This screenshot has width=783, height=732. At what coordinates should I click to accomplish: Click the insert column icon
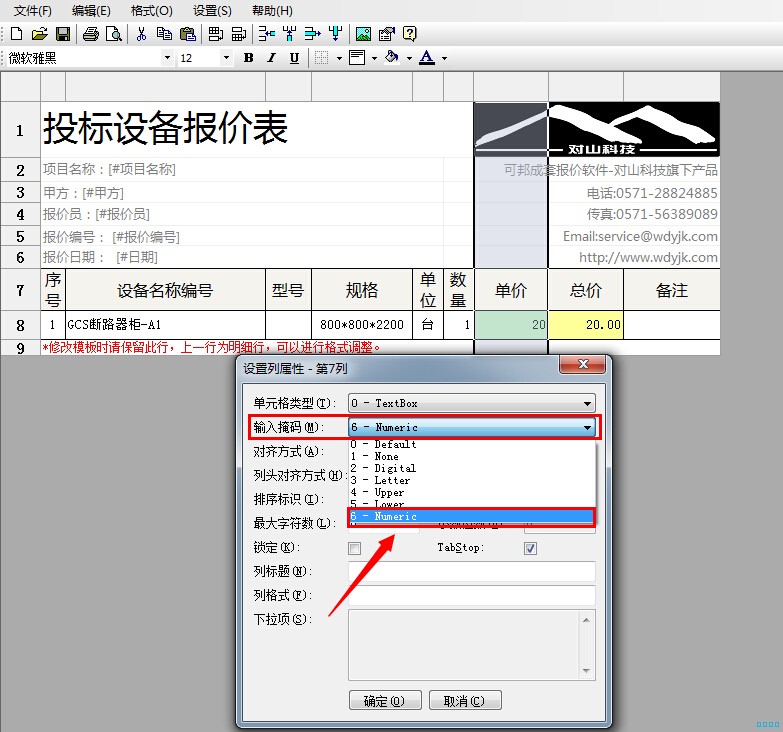[290, 34]
